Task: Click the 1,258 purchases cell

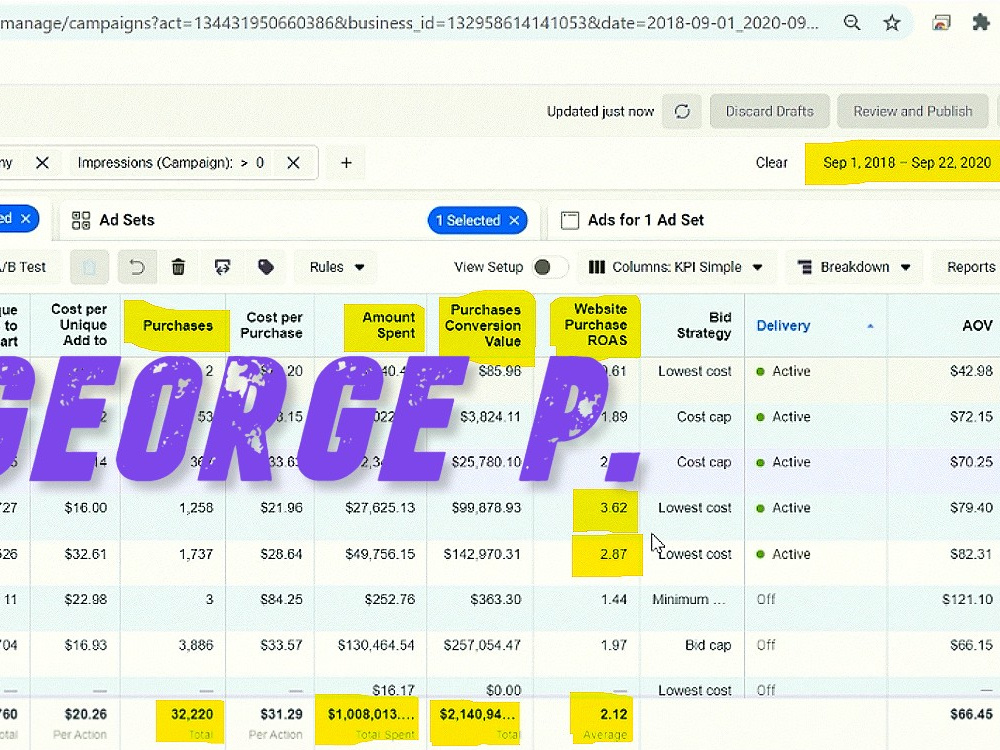Action: pyautogui.click(x=196, y=508)
